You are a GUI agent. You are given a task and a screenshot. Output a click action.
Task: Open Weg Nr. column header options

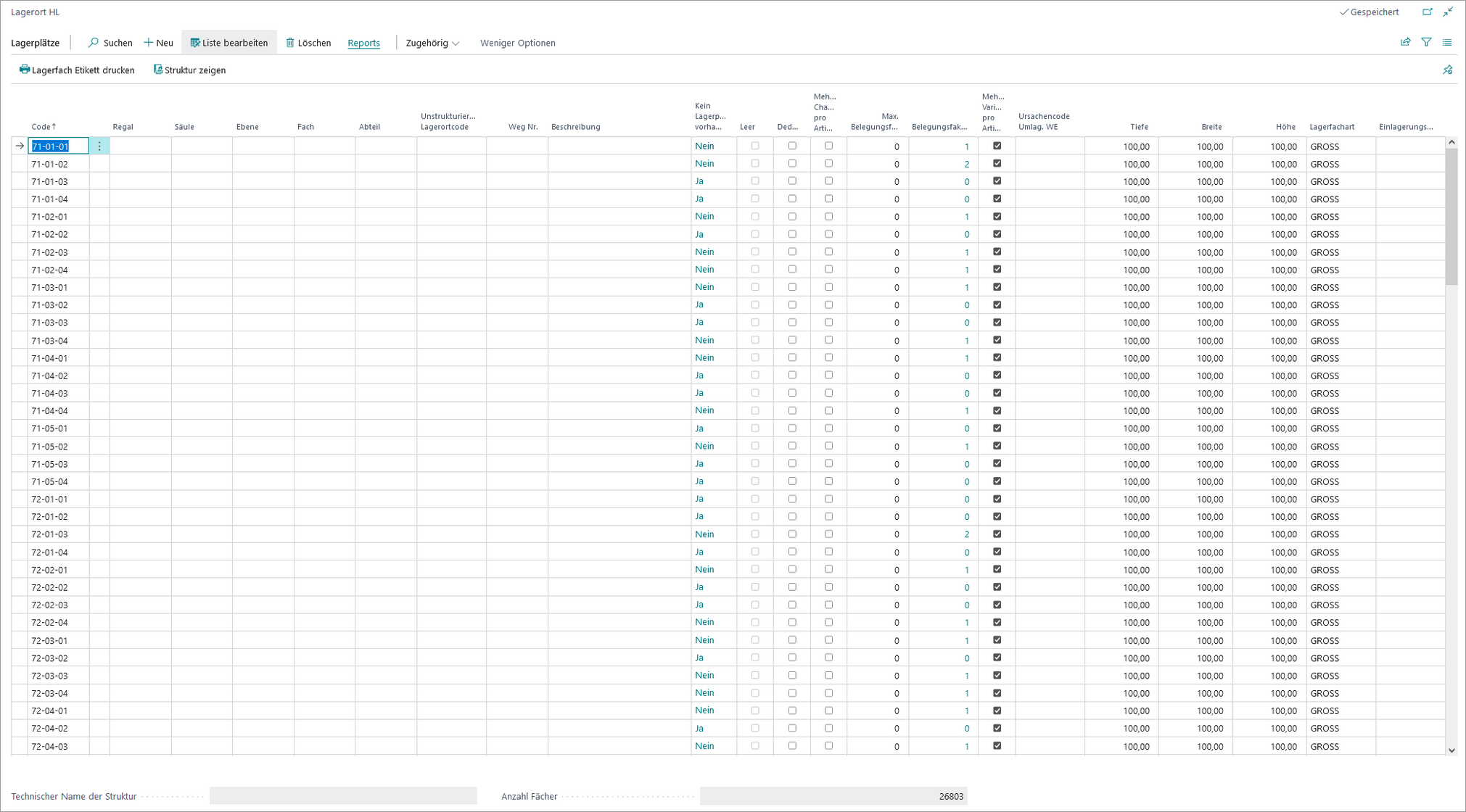(523, 127)
